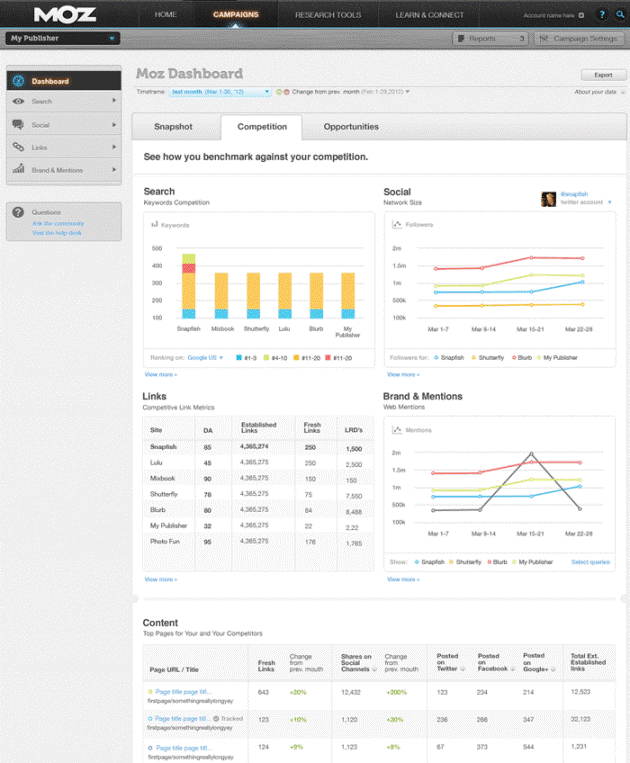The image size is (630, 763).
Task: Click the eye icon beside Search
Action: click(x=18, y=101)
